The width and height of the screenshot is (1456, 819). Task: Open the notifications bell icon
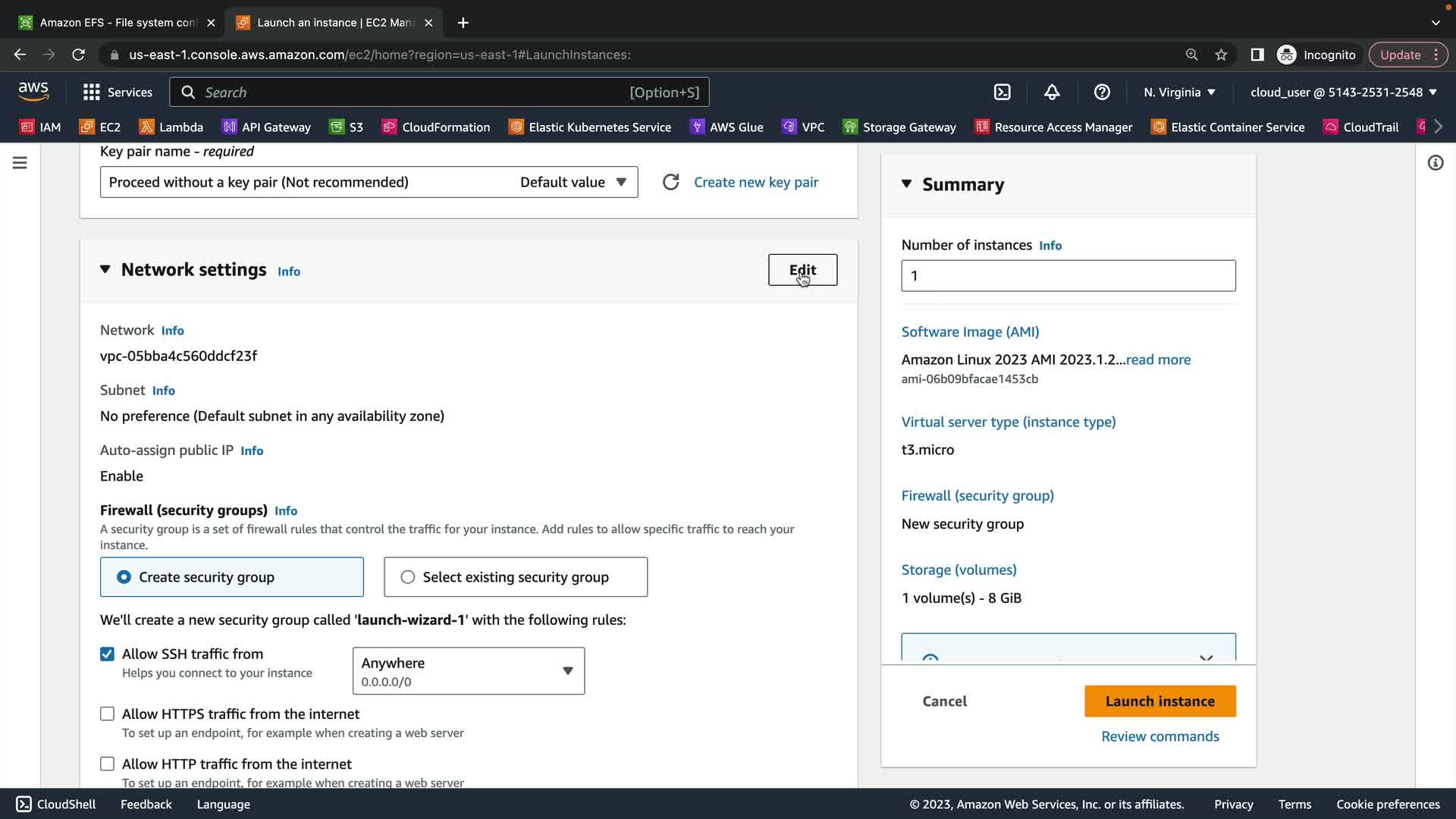point(1052,92)
